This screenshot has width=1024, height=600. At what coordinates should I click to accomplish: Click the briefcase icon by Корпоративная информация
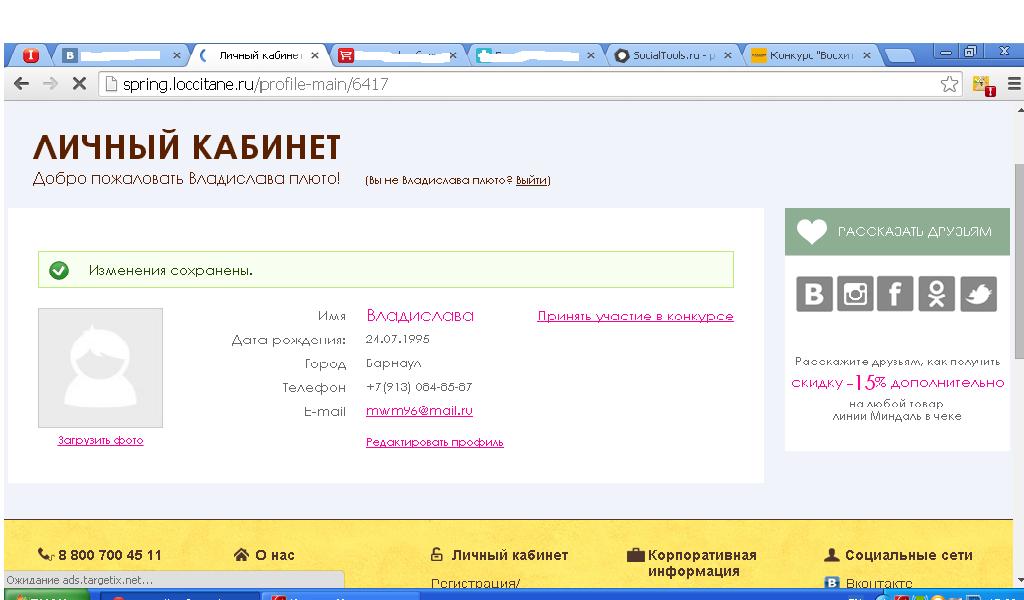coord(635,555)
